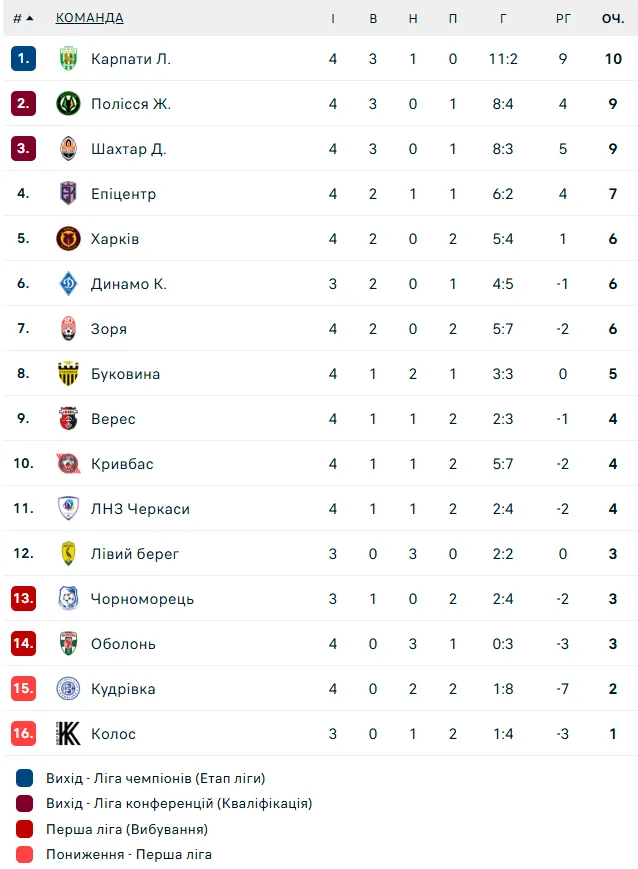Click the Колос K-shaped logo
638x869 pixels.
[68, 734]
